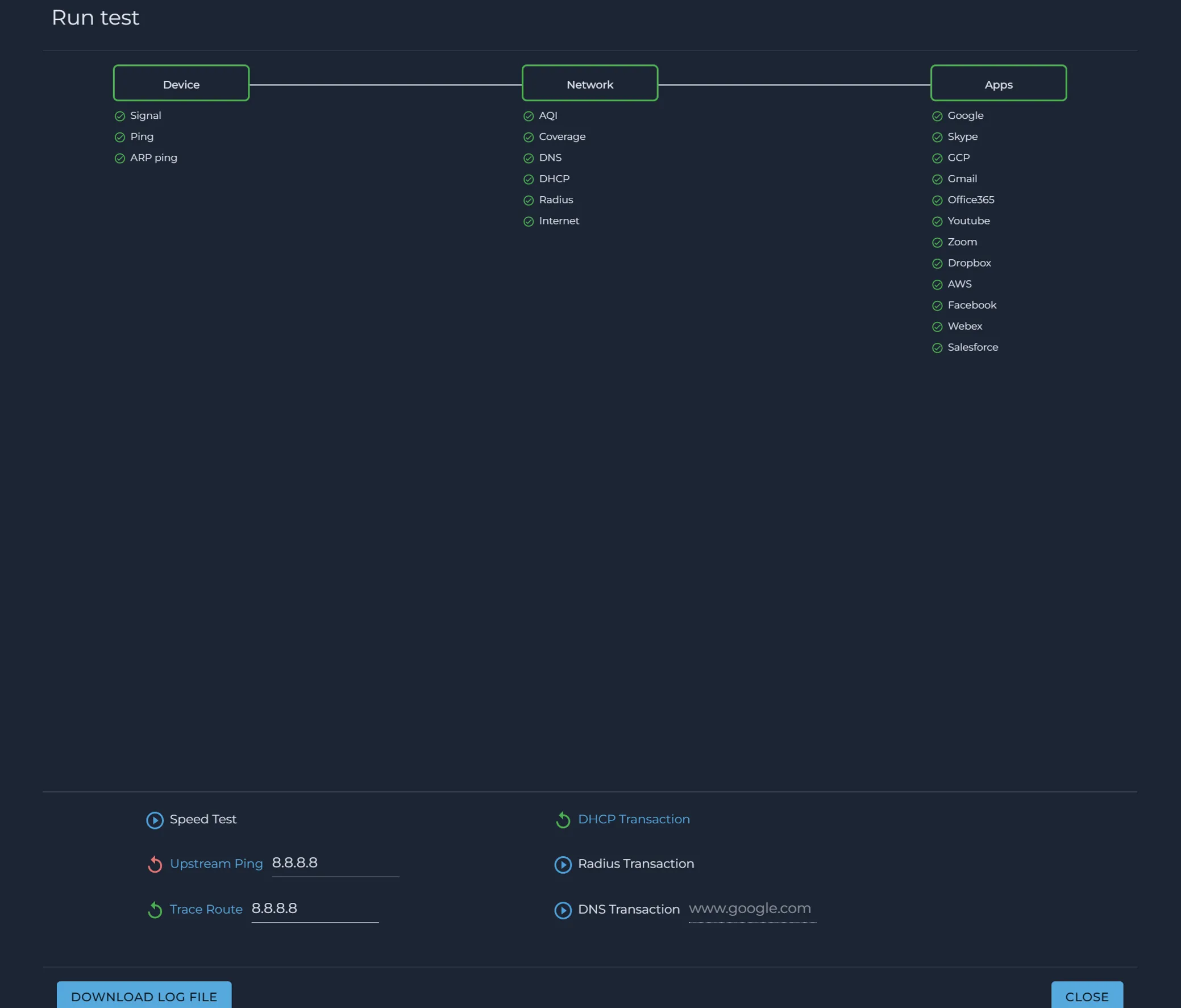Image resolution: width=1181 pixels, height=1008 pixels.
Task: Select the Network stage box
Action: [x=590, y=83]
